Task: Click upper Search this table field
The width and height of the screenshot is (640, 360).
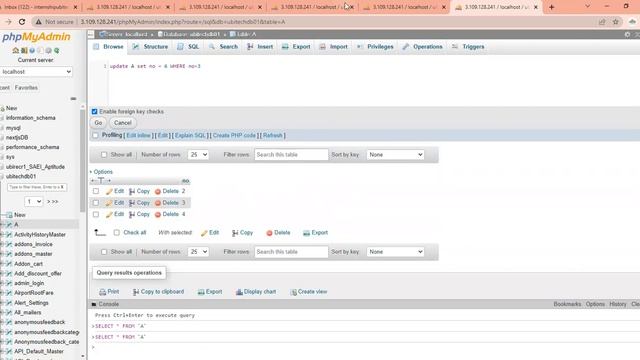Action: click(x=291, y=155)
